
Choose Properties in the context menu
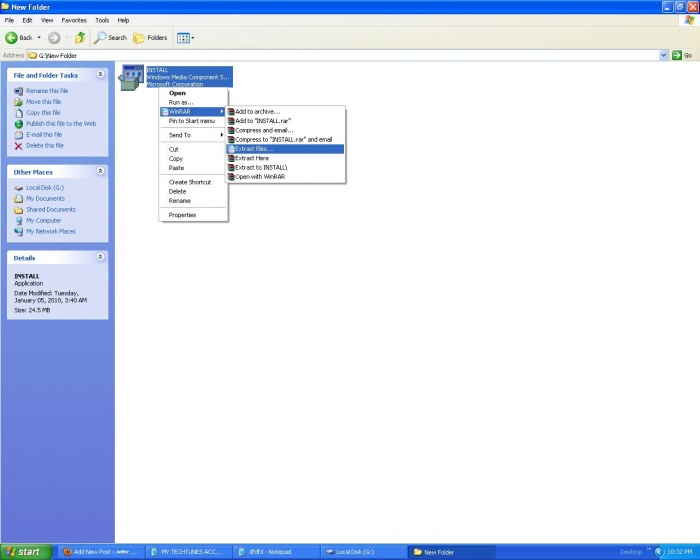point(193,215)
